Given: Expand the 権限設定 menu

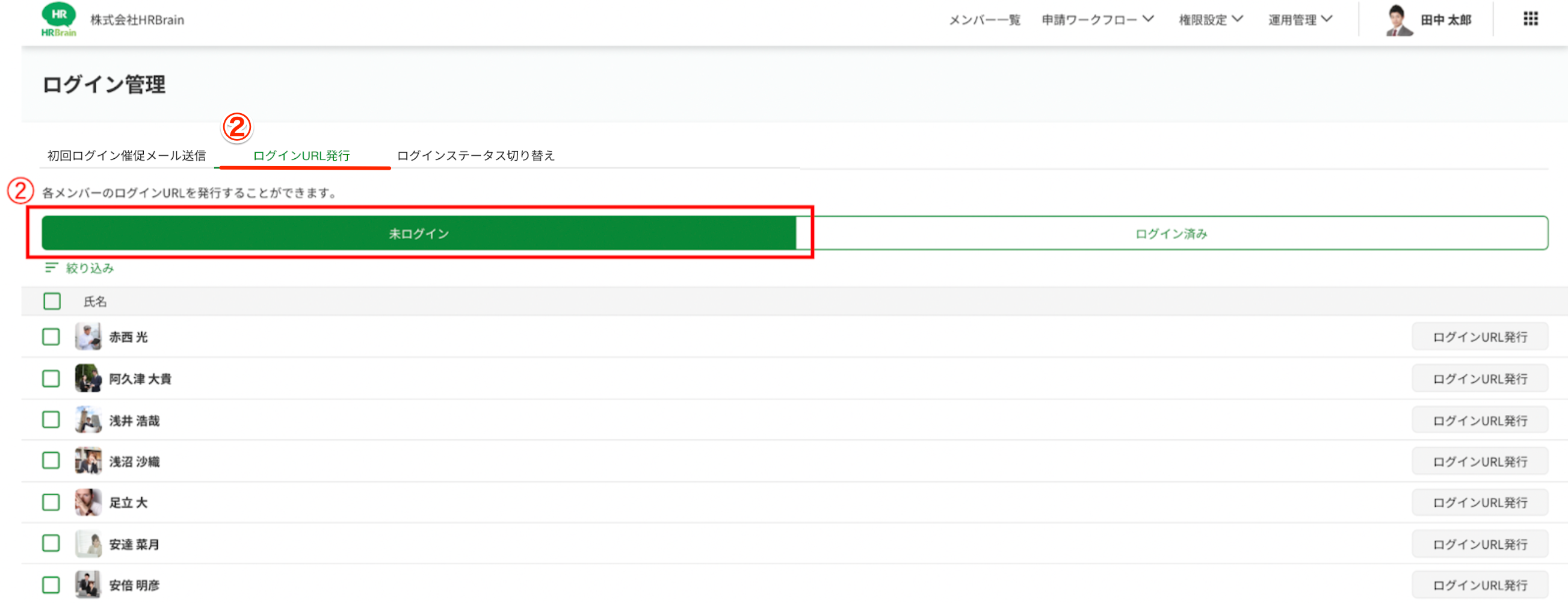Looking at the screenshot, I should click(x=1210, y=20).
